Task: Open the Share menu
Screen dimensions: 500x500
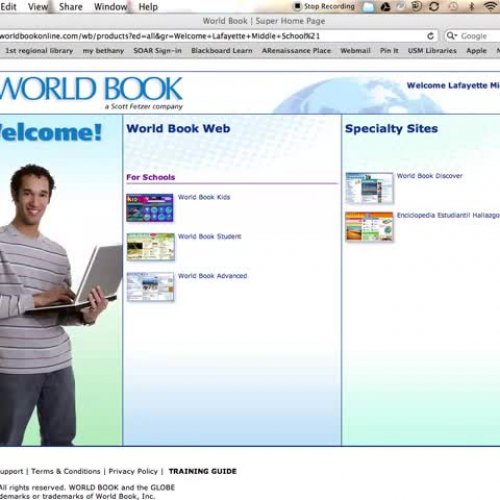Action: pos(71,7)
